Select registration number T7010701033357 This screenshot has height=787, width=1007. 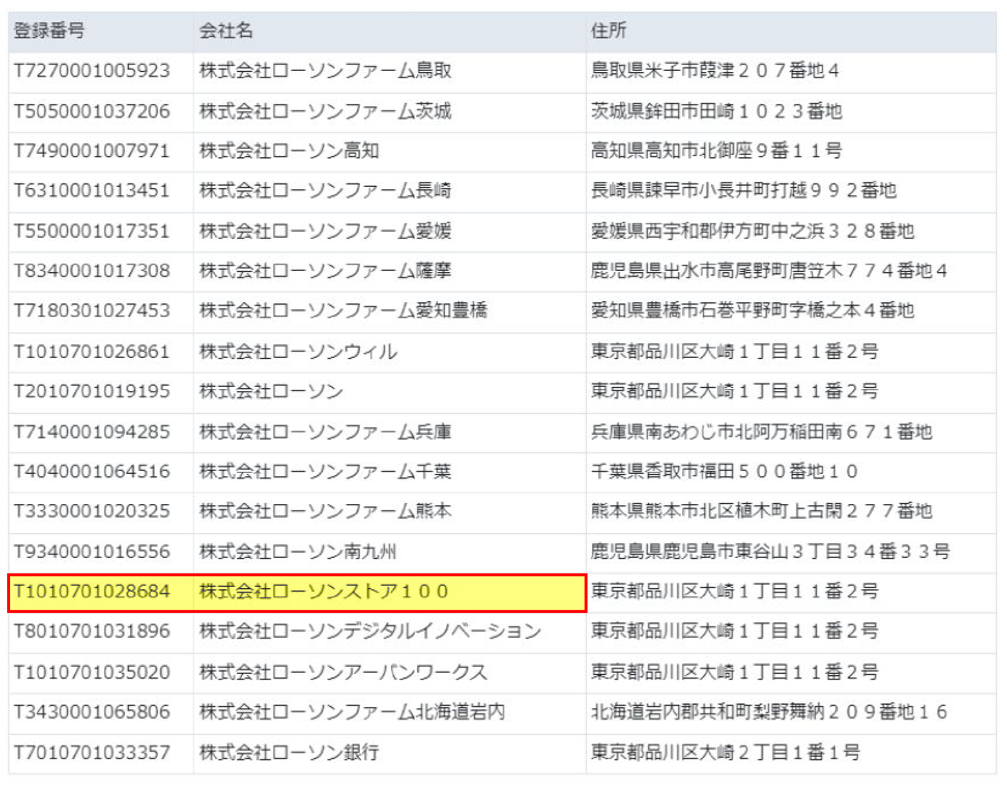pyautogui.click(x=92, y=753)
